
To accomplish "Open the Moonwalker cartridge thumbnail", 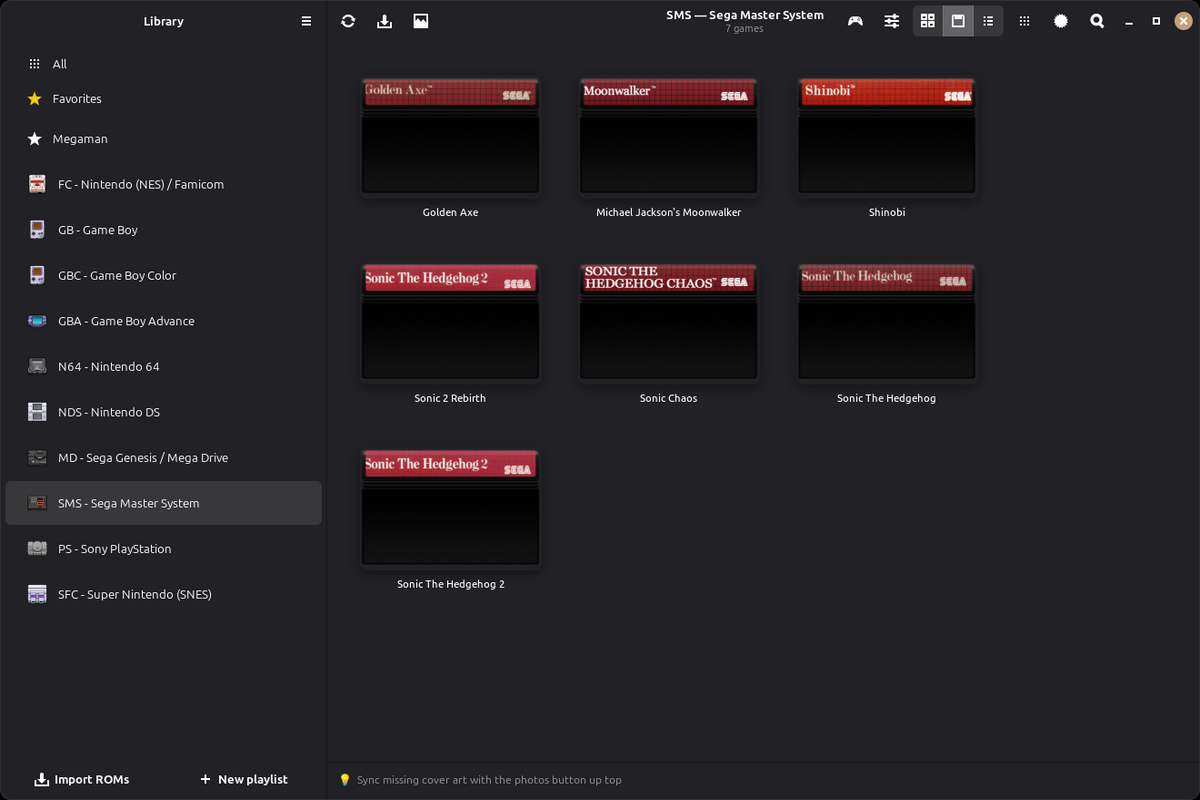I will pyautogui.click(x=669, y=137).
